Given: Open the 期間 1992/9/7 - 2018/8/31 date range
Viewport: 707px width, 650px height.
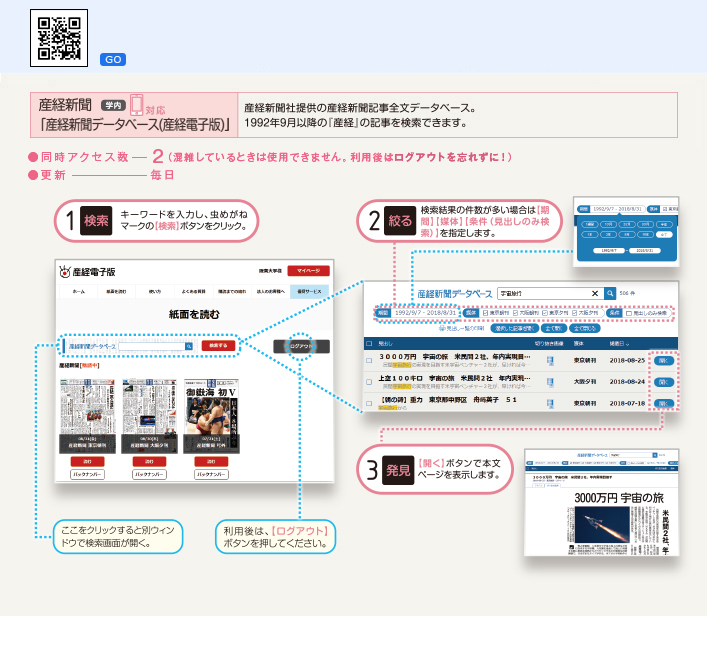Looking at the screenshot, I should [x=418, y=312].
